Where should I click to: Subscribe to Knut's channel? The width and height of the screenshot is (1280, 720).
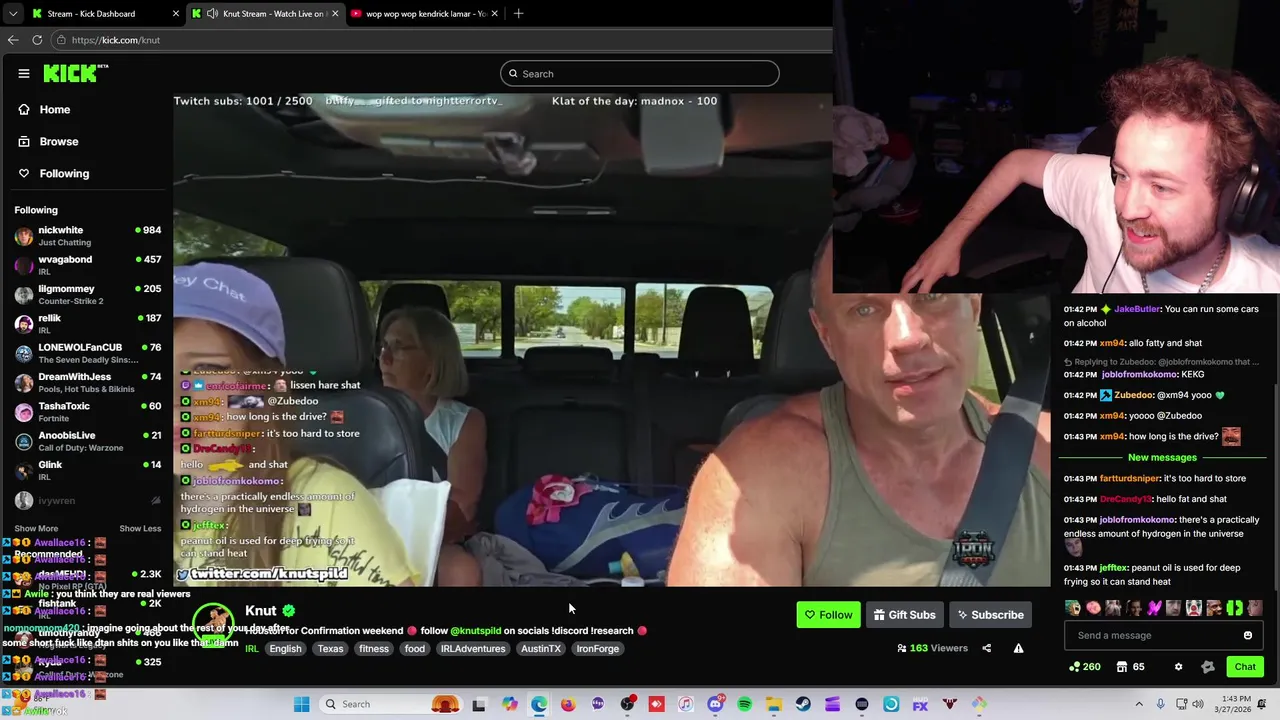tap(990, 615)
